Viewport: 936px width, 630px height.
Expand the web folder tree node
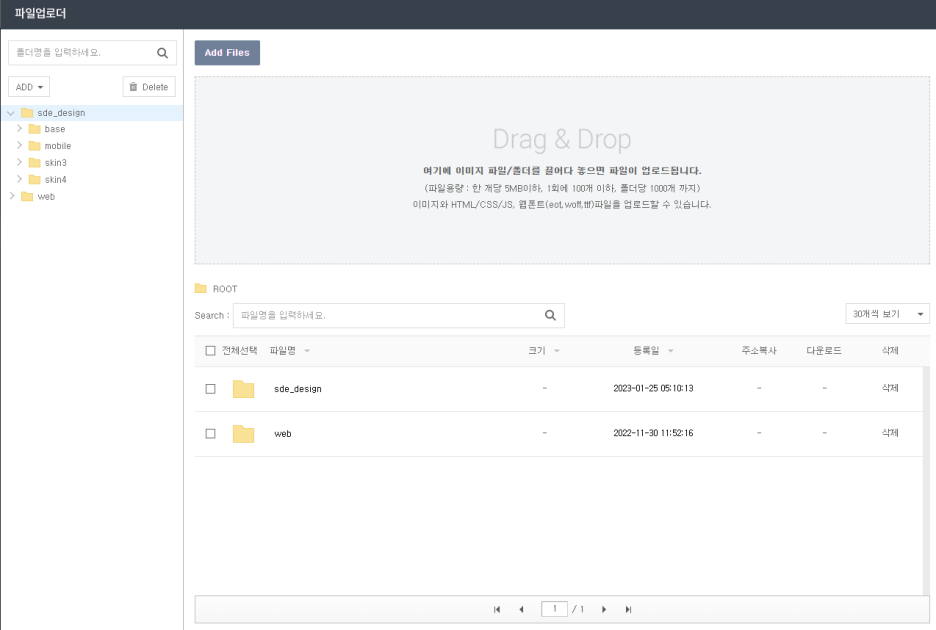pyautogui.click(x=12, y=196)
